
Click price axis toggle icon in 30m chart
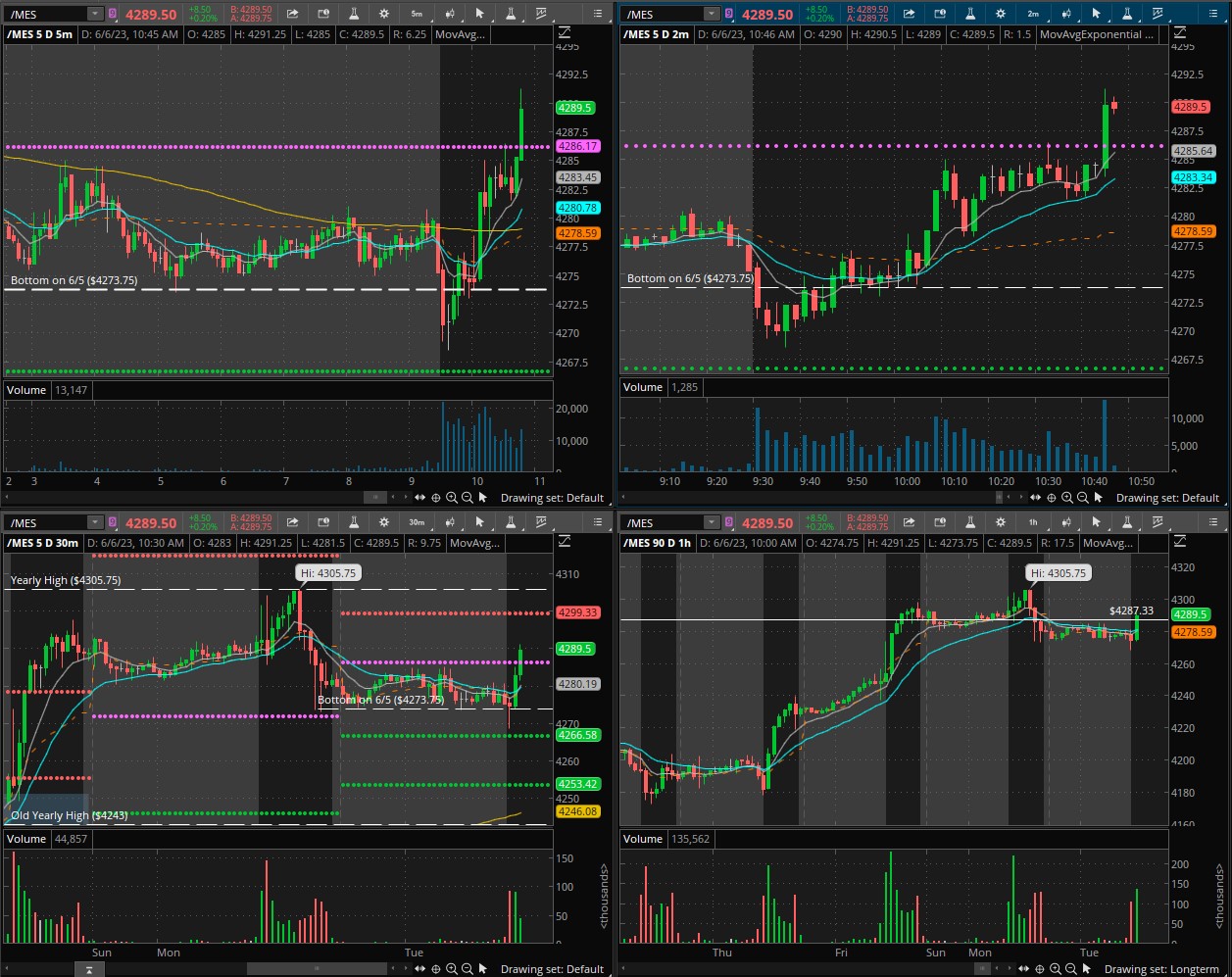[x=566, y=542]
